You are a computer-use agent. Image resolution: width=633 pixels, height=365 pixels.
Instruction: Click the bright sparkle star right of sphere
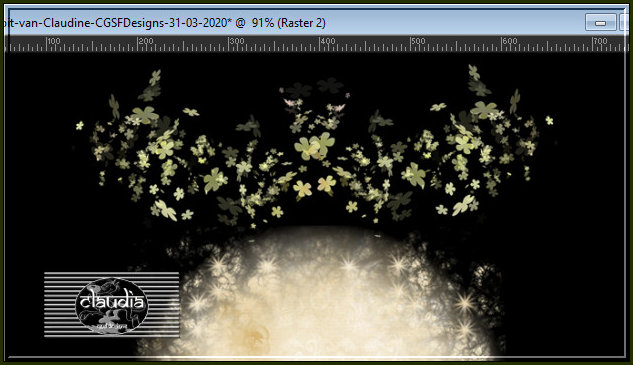coord(465,302)
